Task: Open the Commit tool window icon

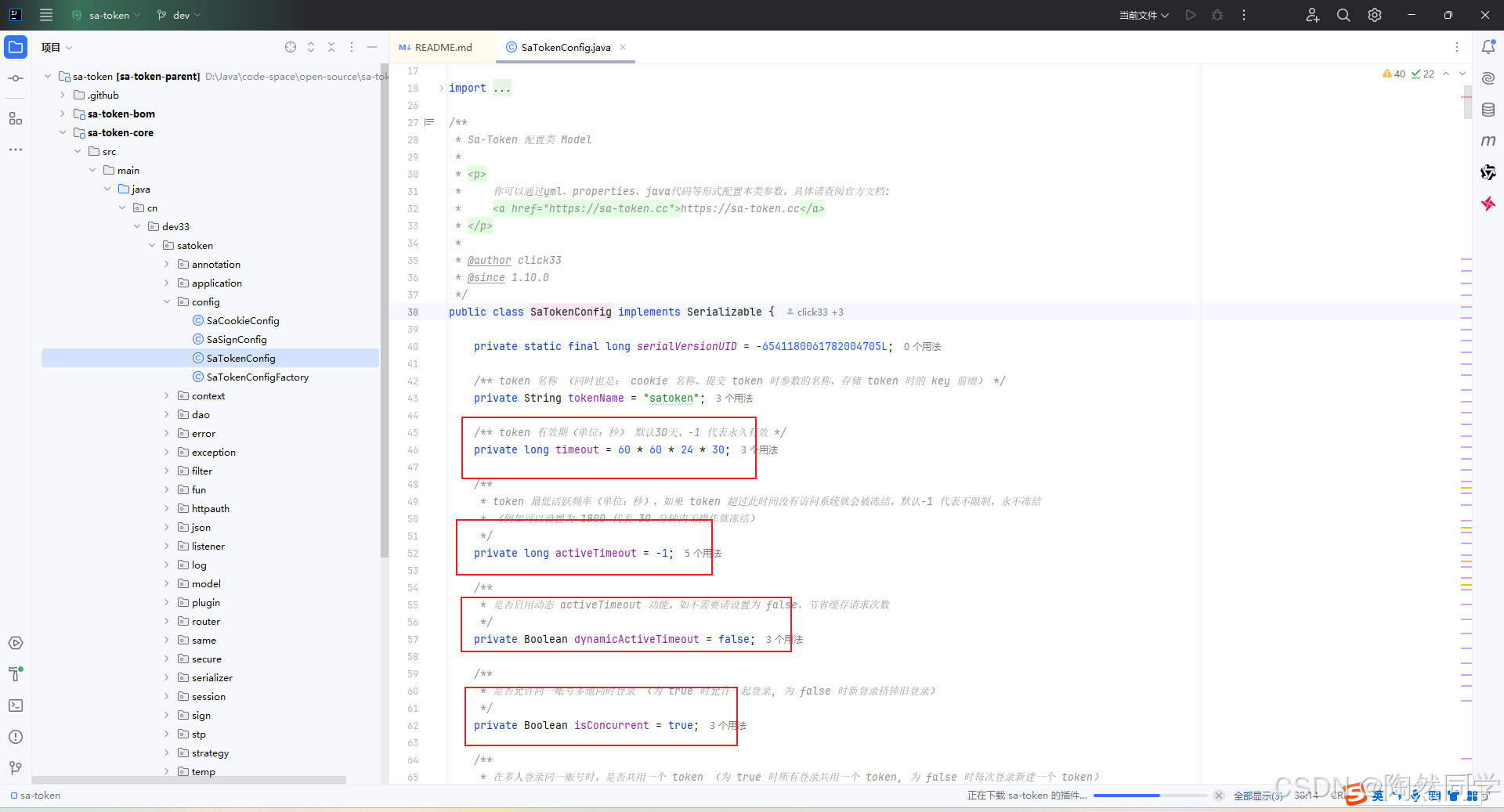Action: [16, 78]
